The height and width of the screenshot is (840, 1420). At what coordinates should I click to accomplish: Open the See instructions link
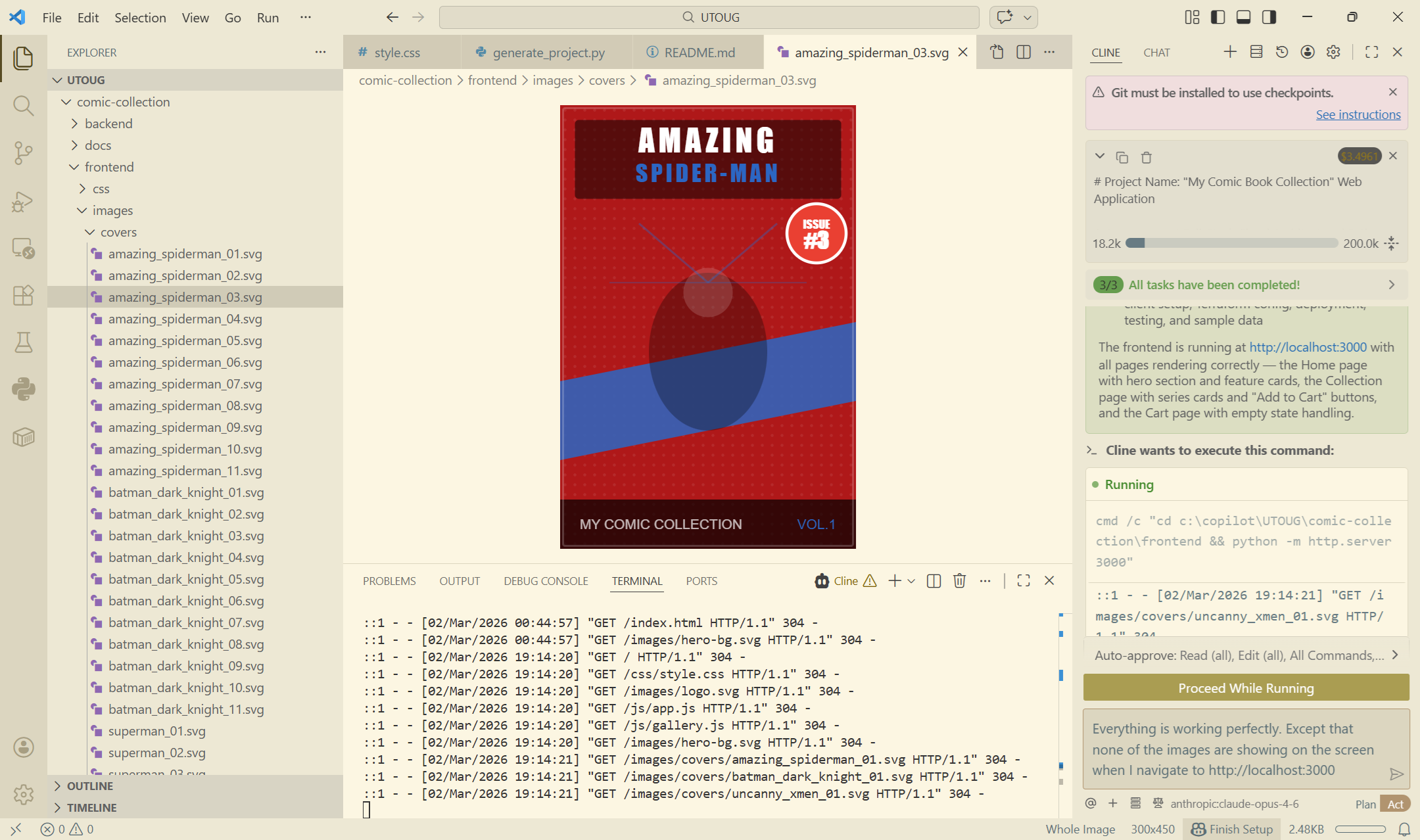click(1358, 114)
